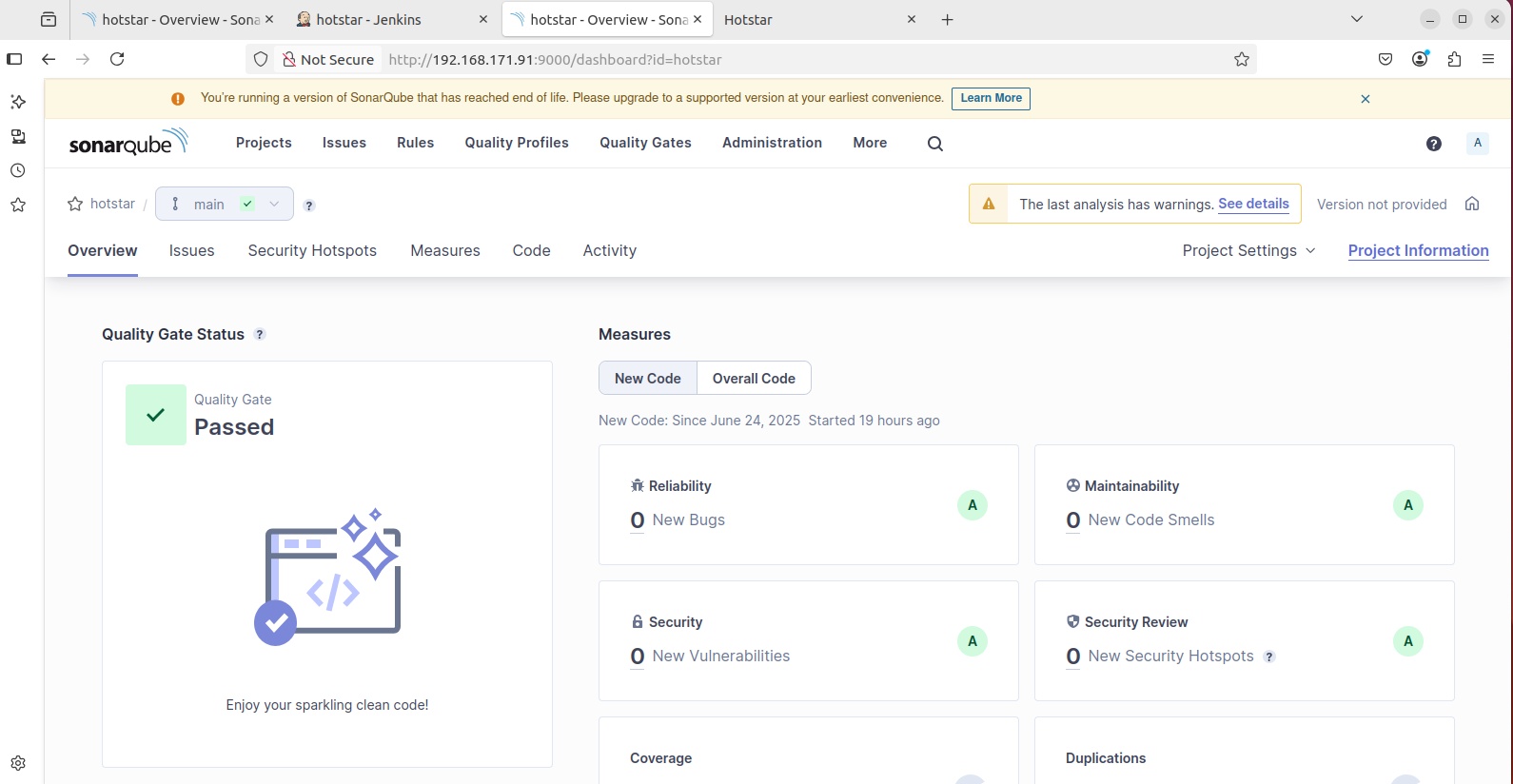This screenshot has width=1513, height=784.
Task: Open the Firefox hamburger menu
Action: (1488, 59)
